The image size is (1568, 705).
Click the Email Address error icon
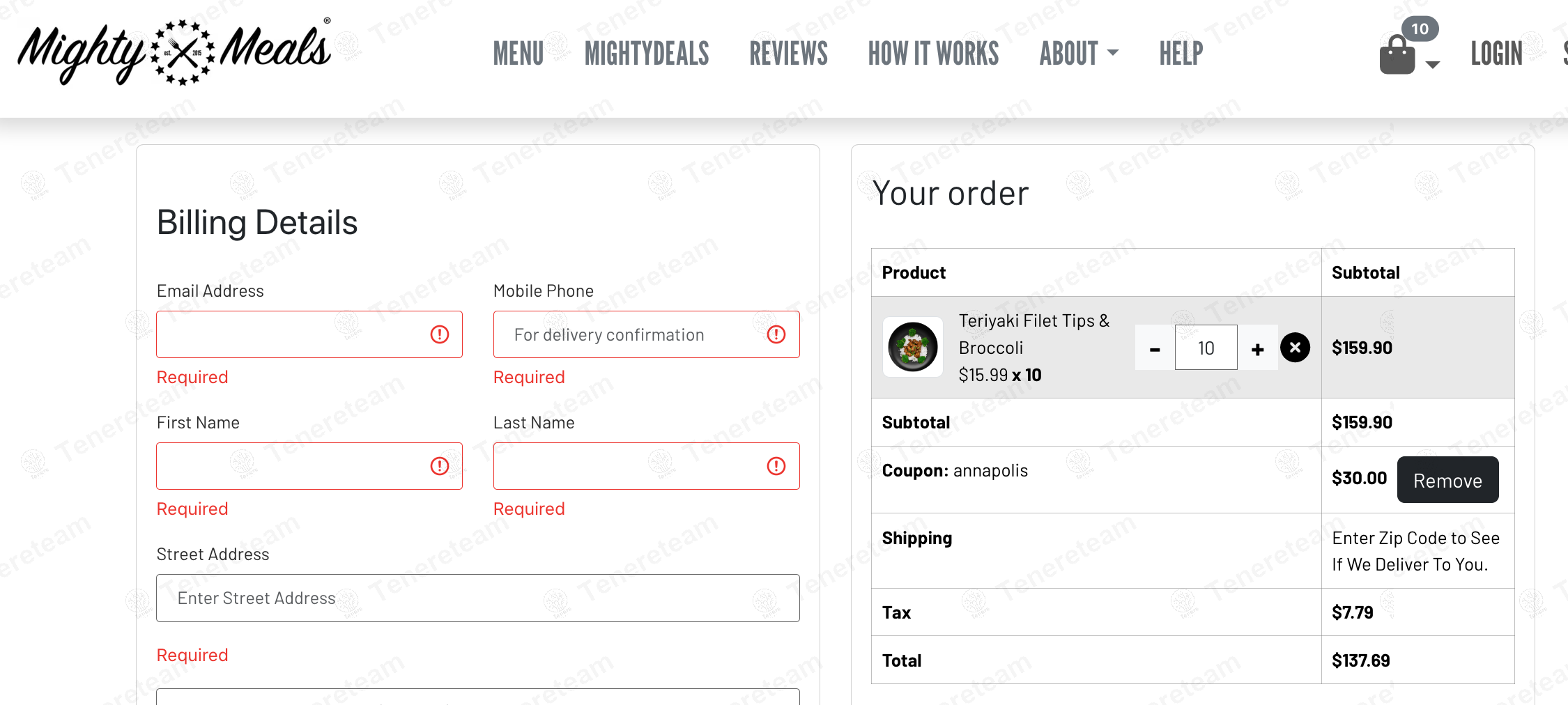(440, 335)
